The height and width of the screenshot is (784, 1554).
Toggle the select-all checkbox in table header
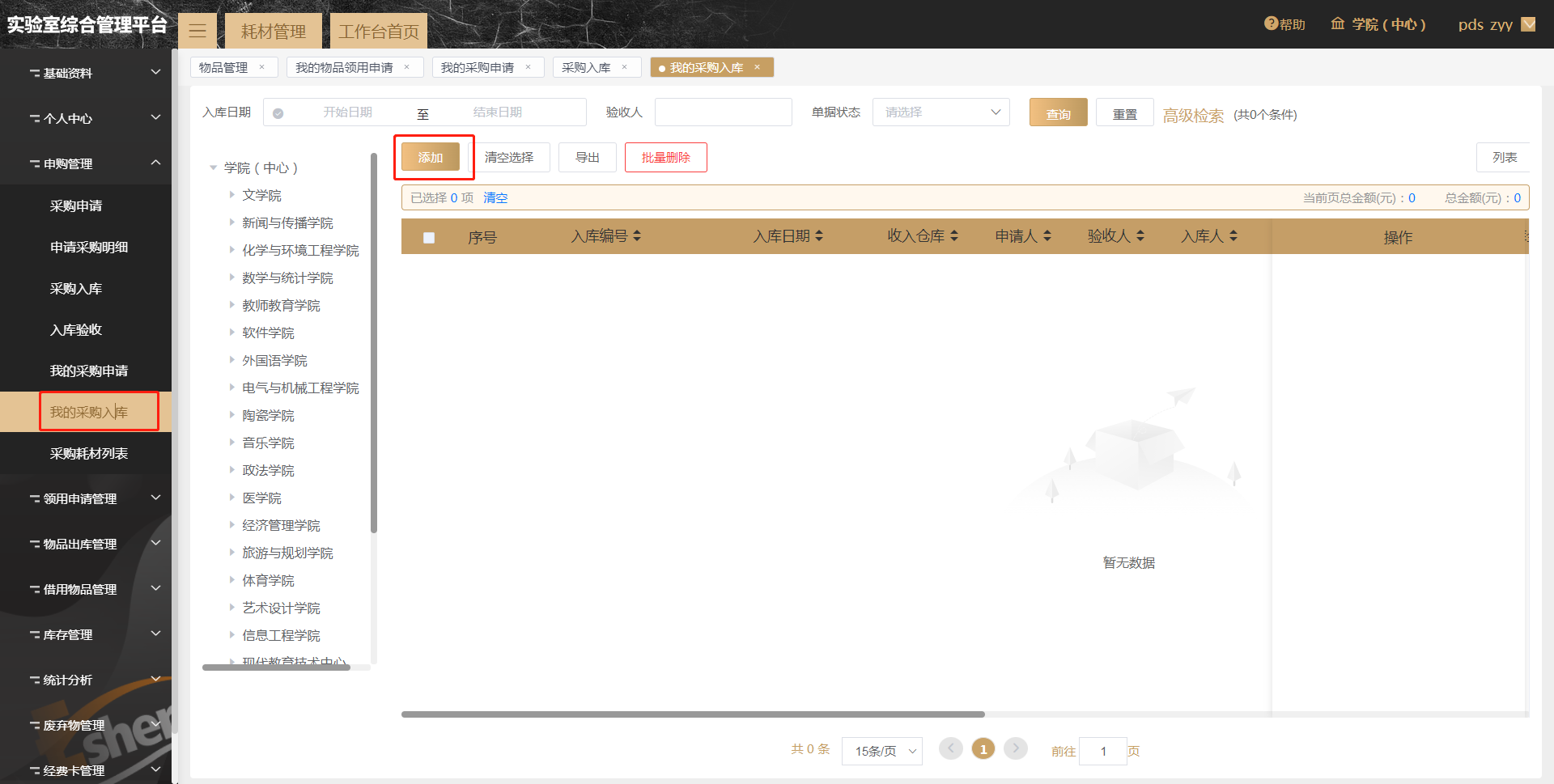point(429,237)
